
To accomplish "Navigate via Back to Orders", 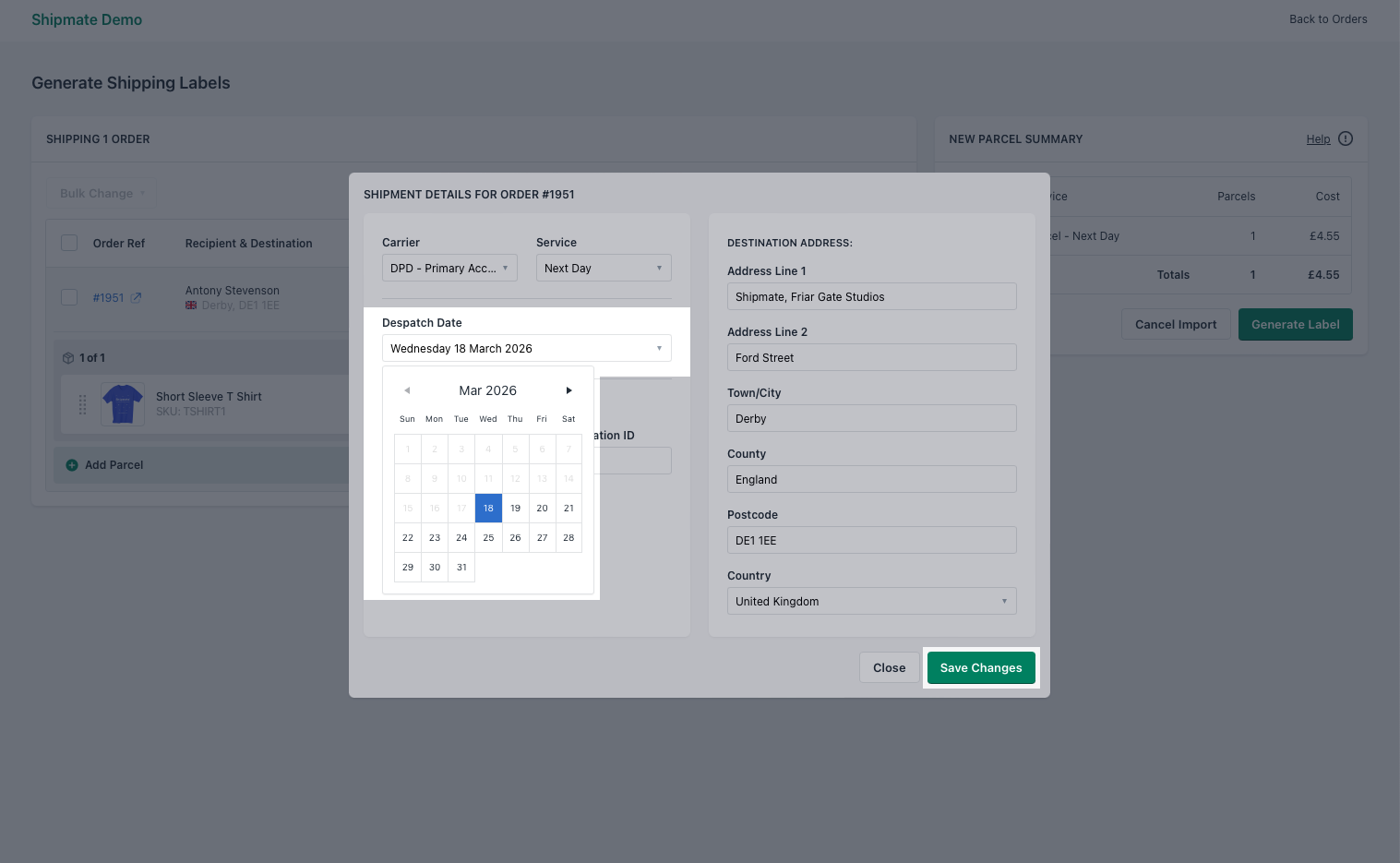I will [x=1328, y=18].
